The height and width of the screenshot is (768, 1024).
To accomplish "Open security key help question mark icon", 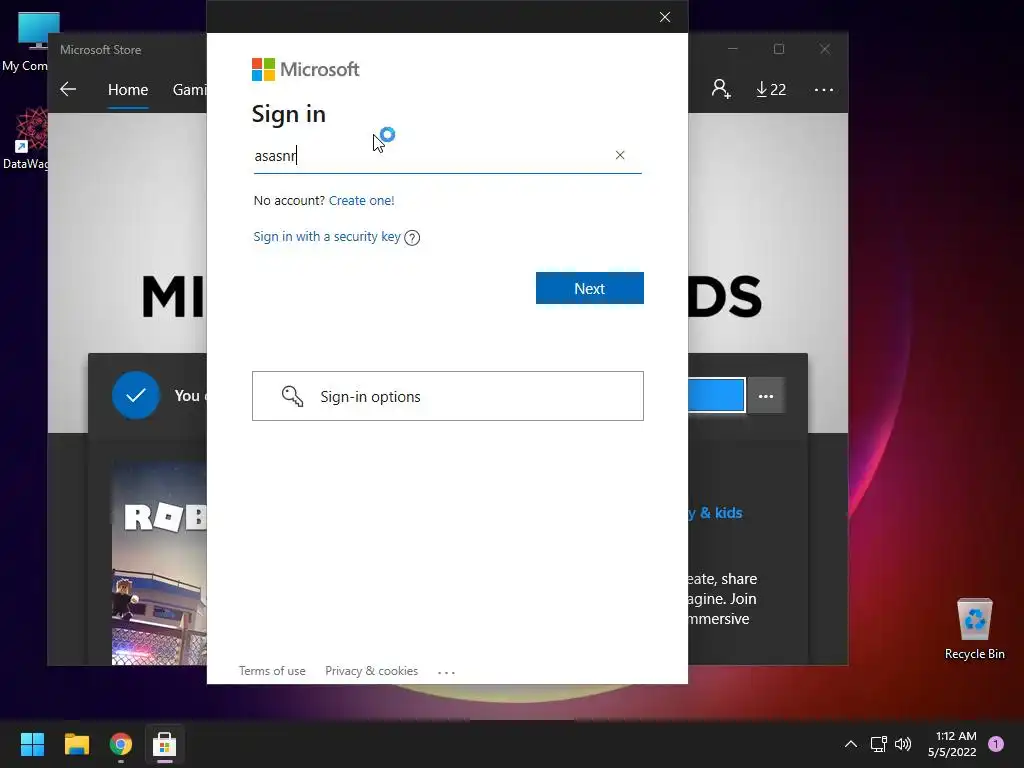I will [412, 238].
